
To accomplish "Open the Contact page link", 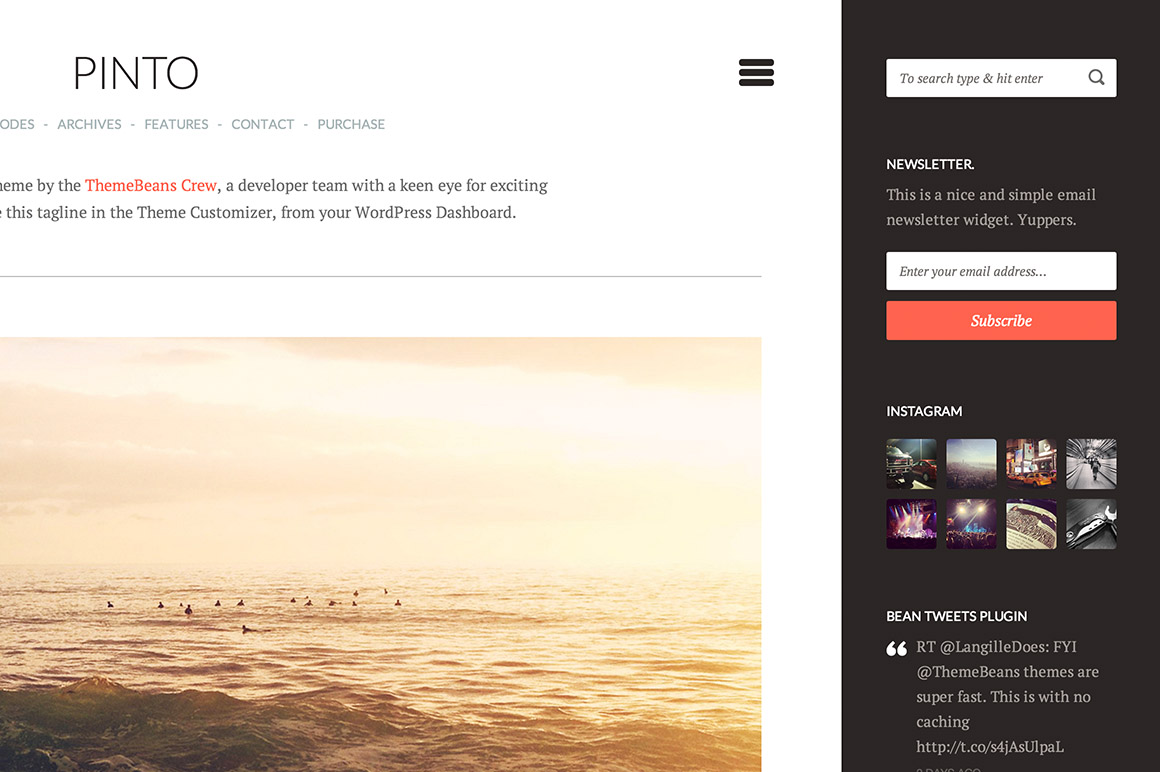I will (263, 124).
